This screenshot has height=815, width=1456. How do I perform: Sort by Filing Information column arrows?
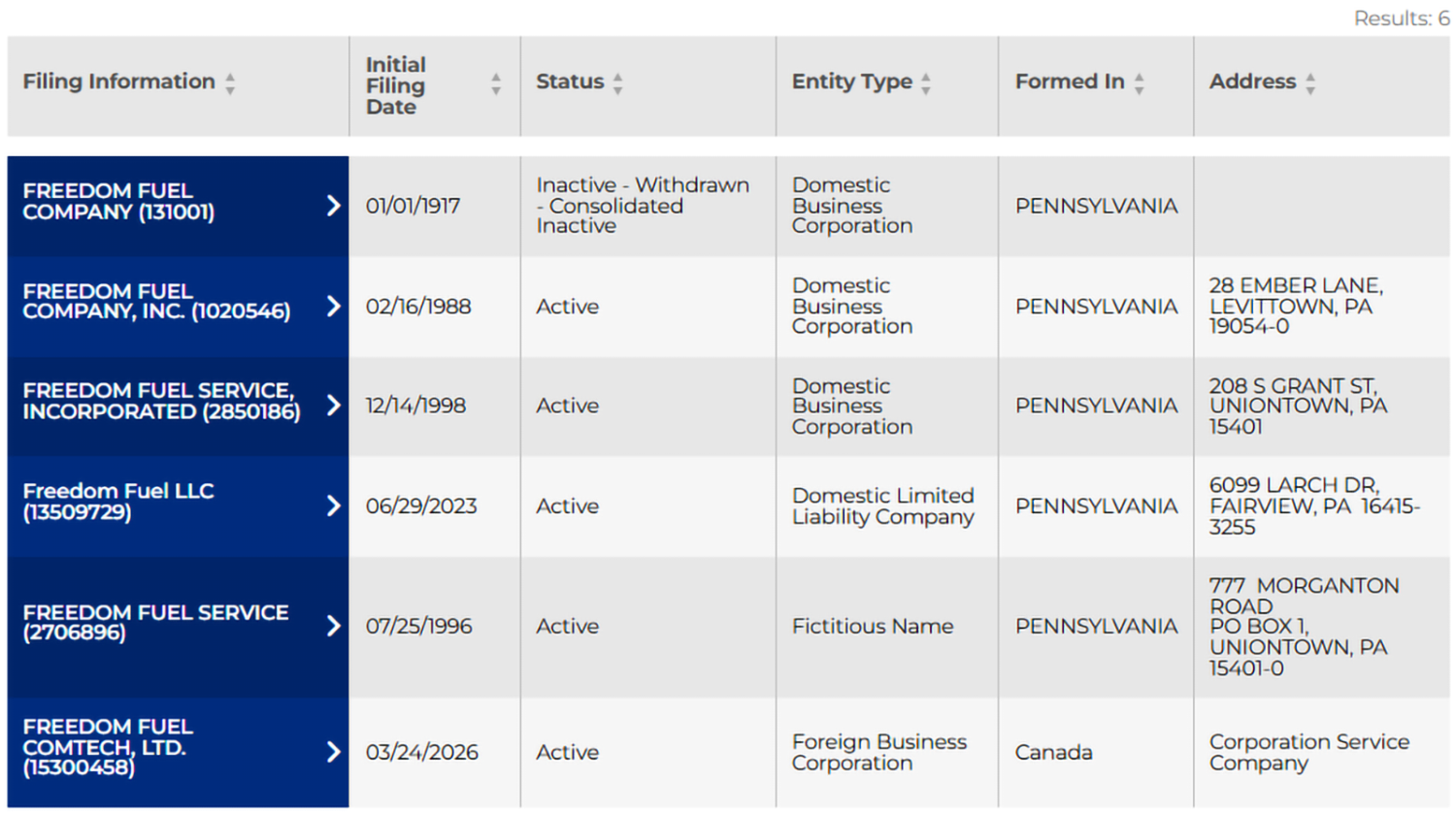[x=230, y=83]
